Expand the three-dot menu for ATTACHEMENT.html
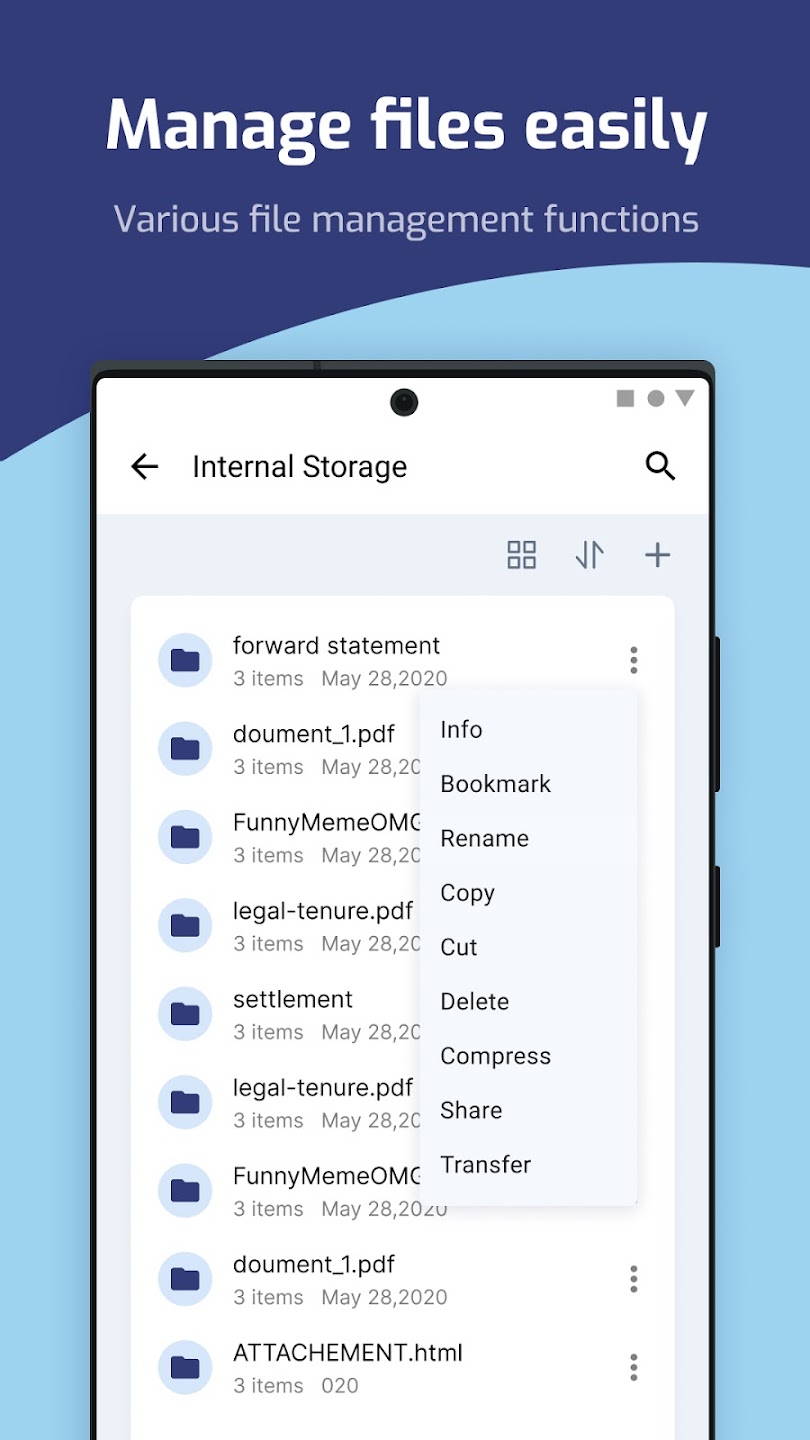The height and width of the screenshot is (1440, 810). coord(633,1367)
